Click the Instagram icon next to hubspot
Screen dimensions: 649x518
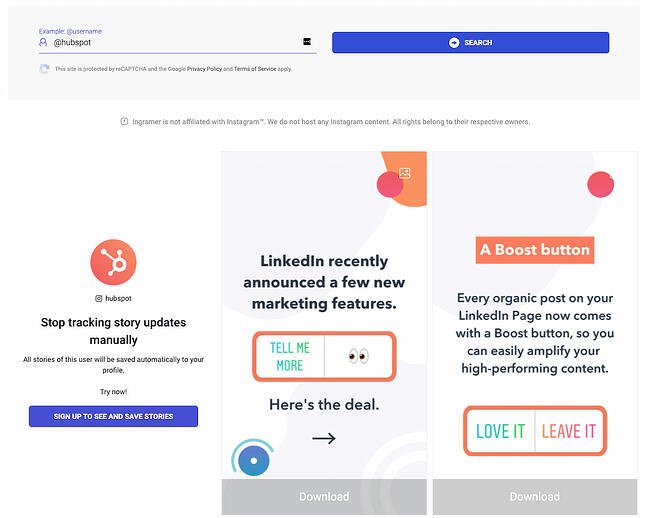pyautogui.click(x=99, y=298)
